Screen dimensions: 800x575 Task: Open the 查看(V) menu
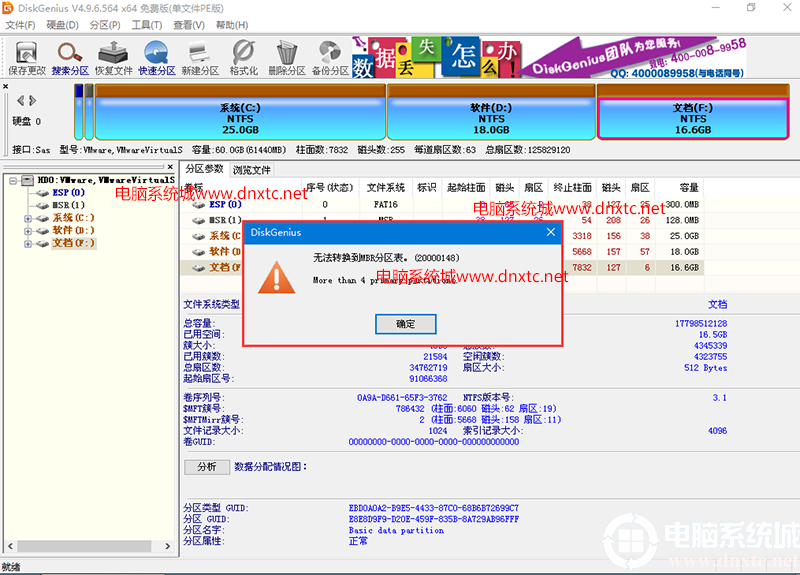[189, 25]
